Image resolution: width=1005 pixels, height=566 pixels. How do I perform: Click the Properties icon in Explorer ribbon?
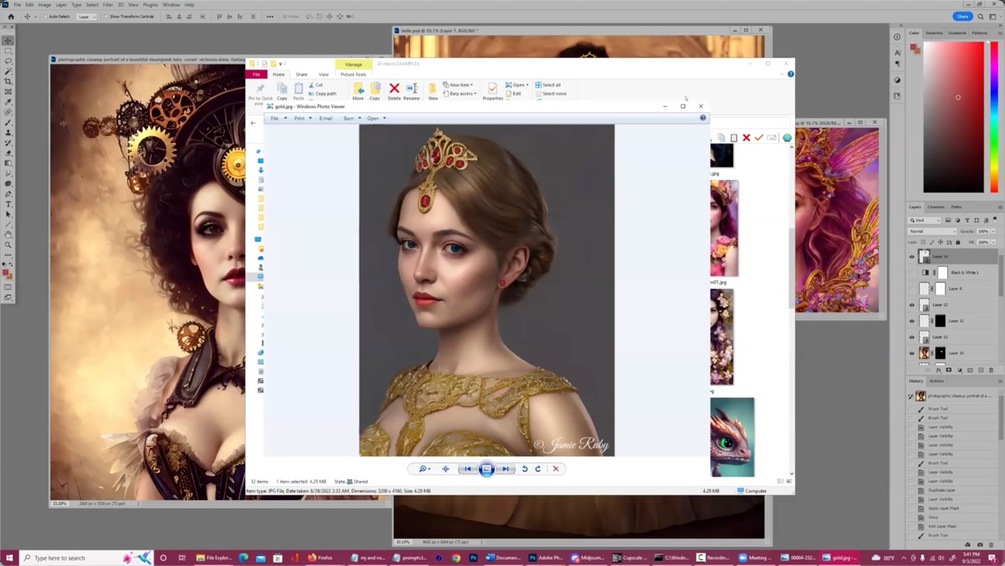click(492, 91)
